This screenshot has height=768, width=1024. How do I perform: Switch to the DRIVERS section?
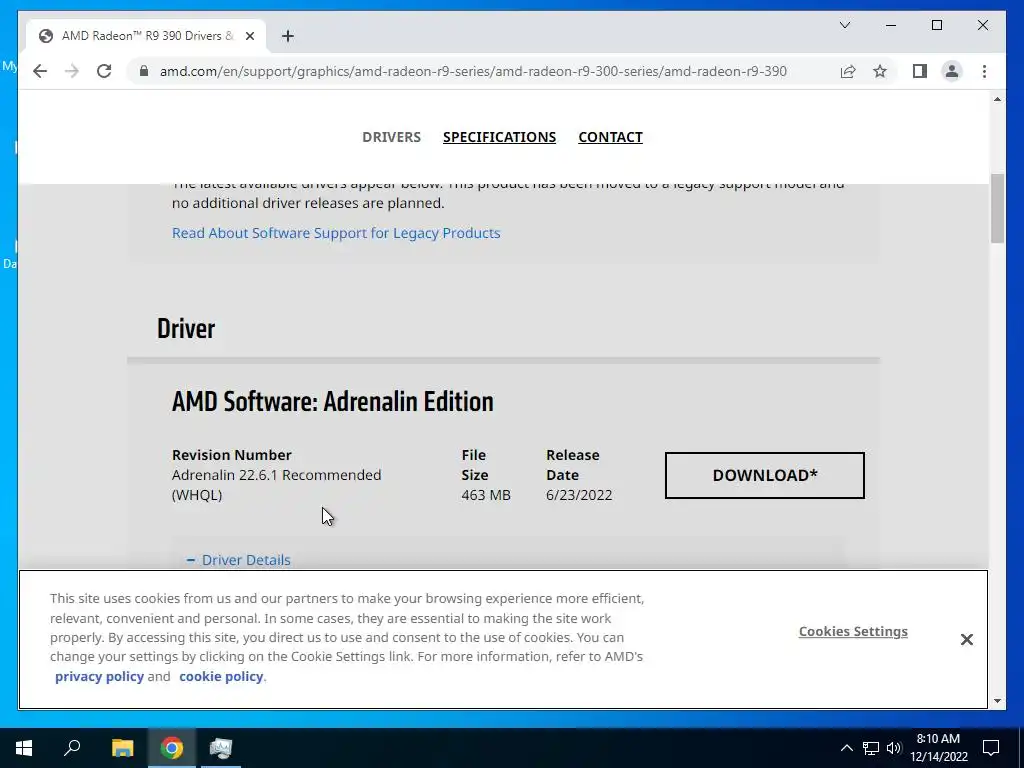(391, 137)
